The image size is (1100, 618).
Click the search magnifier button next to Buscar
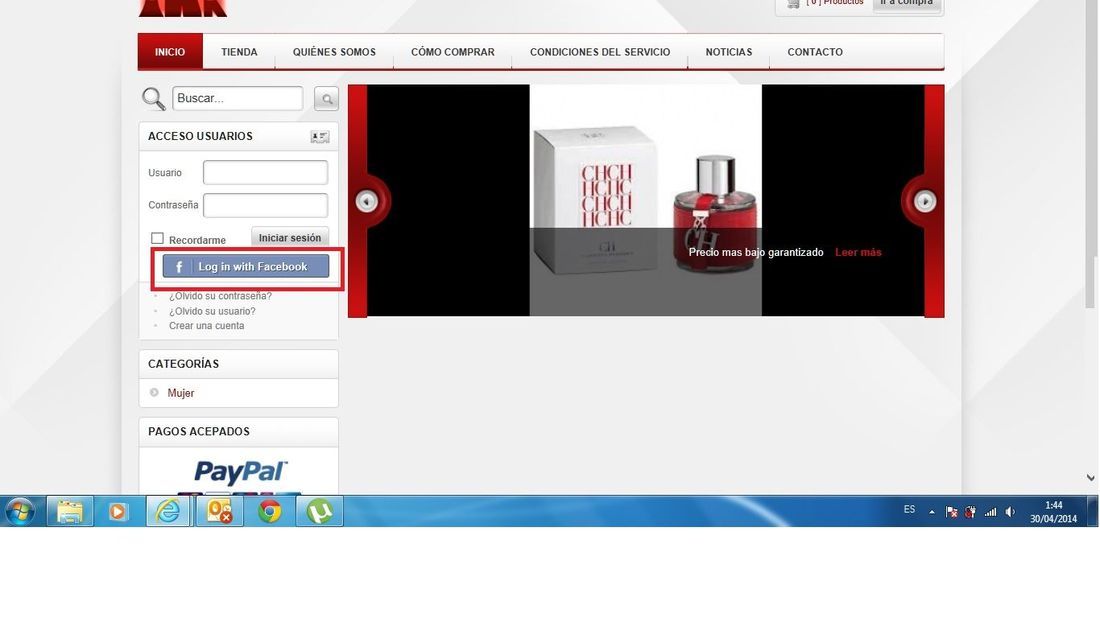[326, 99]
